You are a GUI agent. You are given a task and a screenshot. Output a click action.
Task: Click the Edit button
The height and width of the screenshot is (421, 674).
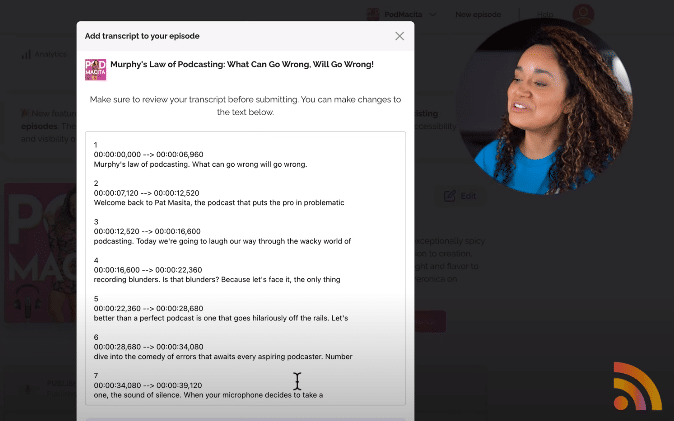460,196
